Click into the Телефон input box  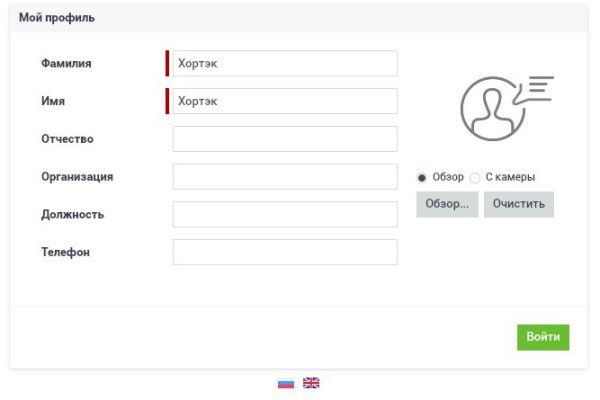[x=285, y=252]
